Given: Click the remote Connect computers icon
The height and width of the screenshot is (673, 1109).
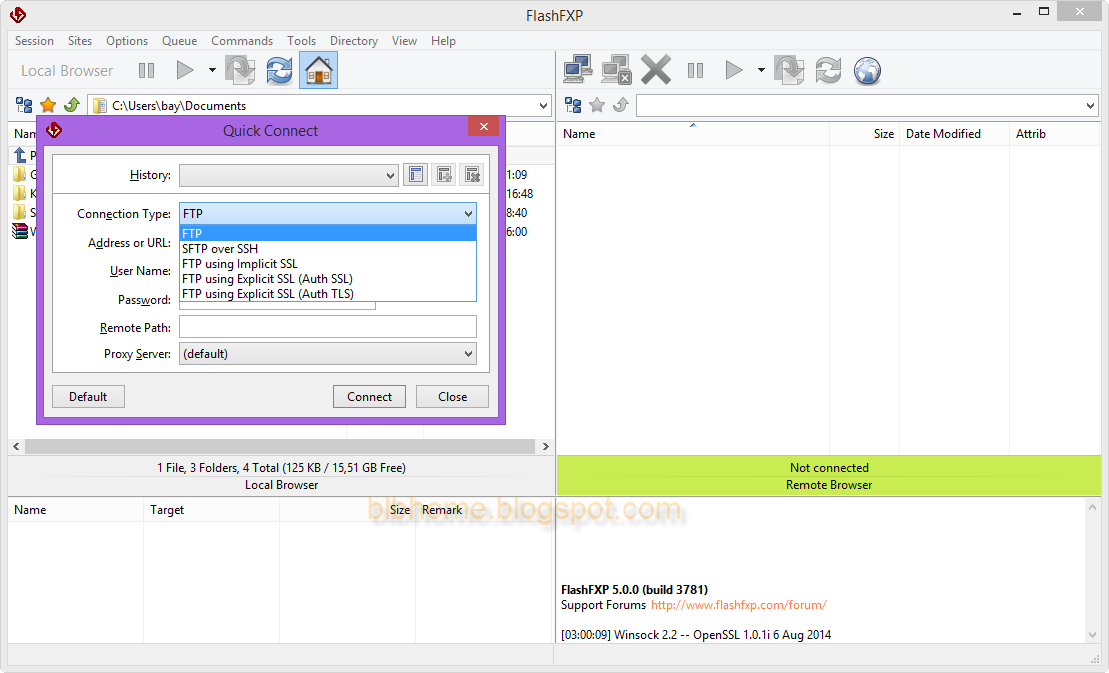Looking at the screenshot, I should point(578,70).
